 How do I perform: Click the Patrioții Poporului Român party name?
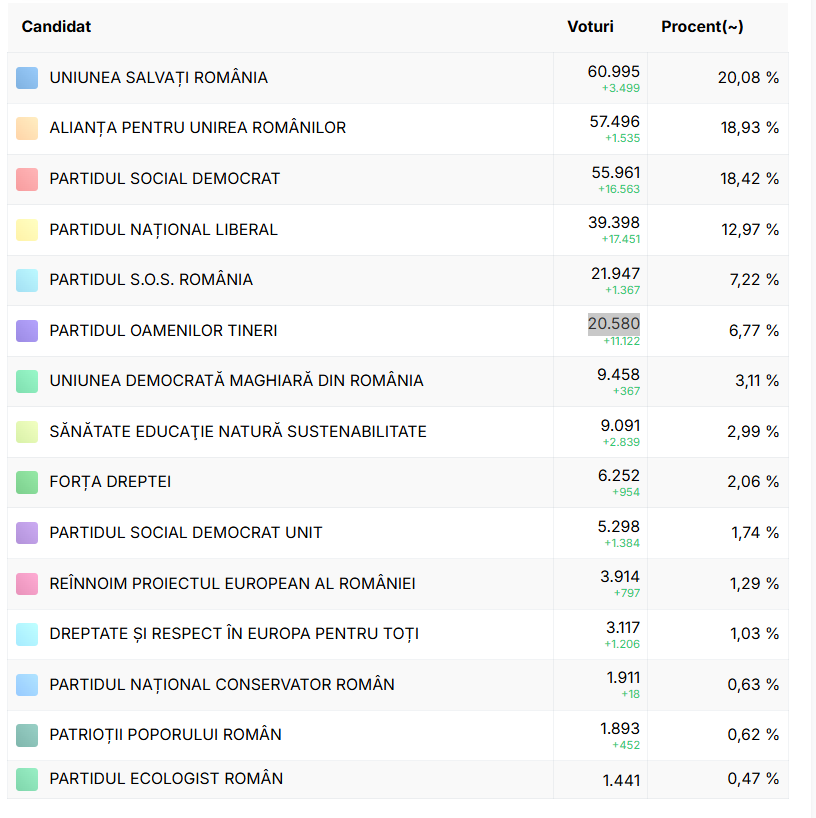[x=165, y=735]
